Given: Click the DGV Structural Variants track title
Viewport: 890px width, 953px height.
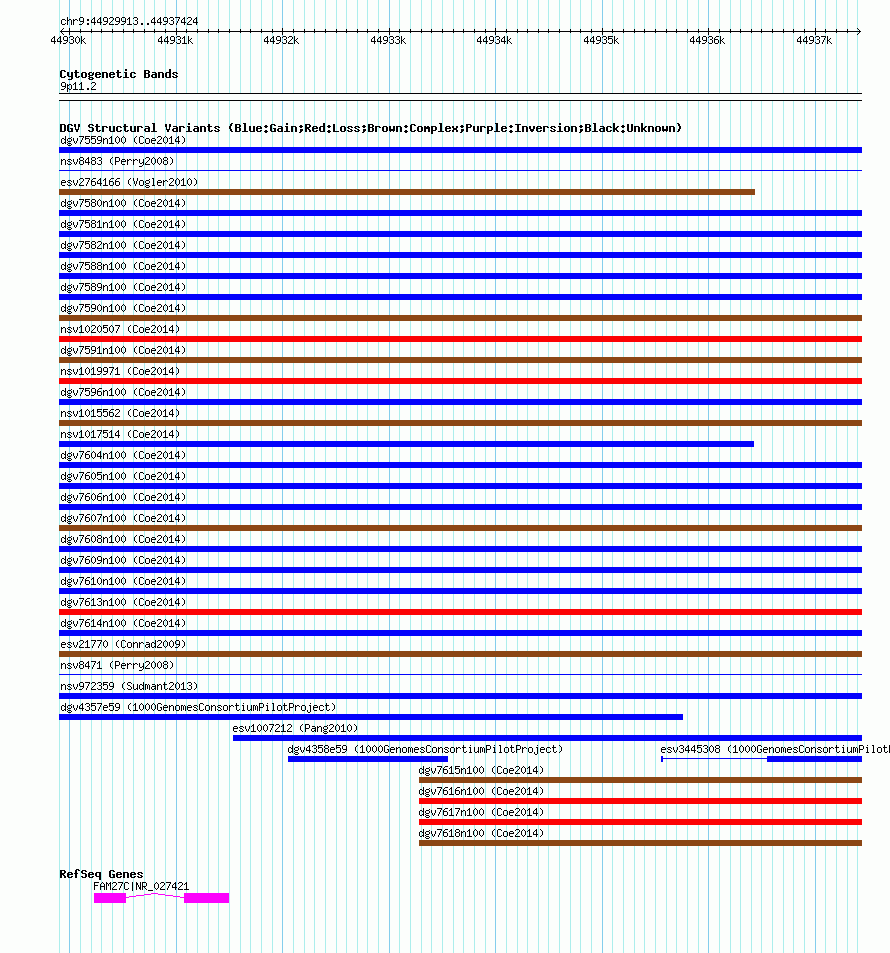Looking at the screenshot, I should pyautogui.click(x=370, y=128).
